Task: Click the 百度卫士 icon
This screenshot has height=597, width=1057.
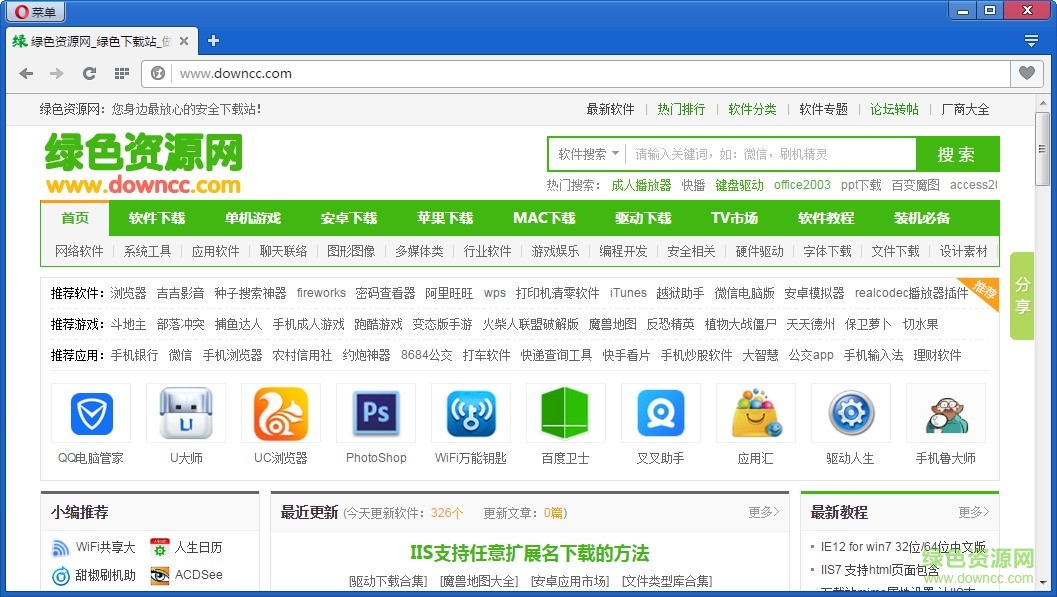Action: [565, 413]
